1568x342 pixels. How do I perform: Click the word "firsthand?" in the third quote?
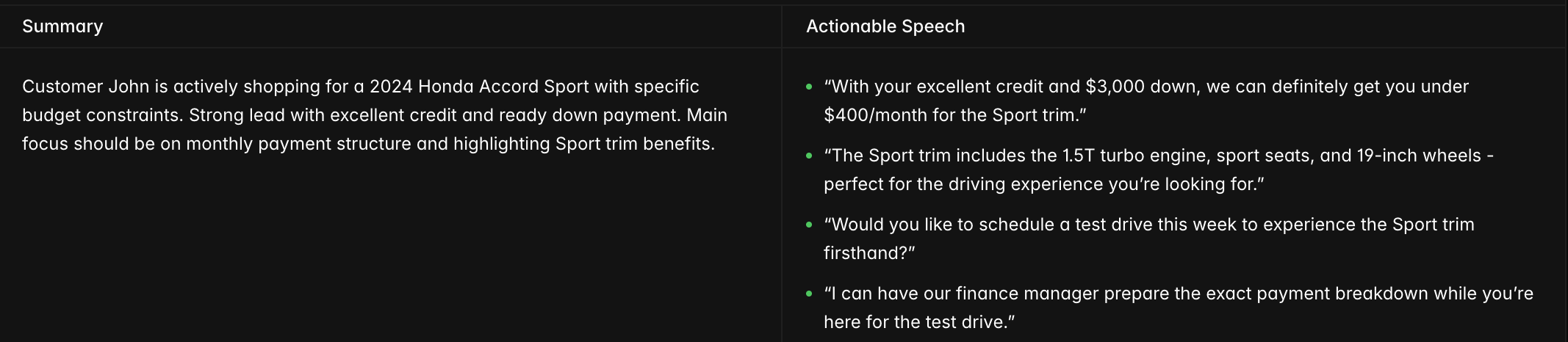coord(868,253)
